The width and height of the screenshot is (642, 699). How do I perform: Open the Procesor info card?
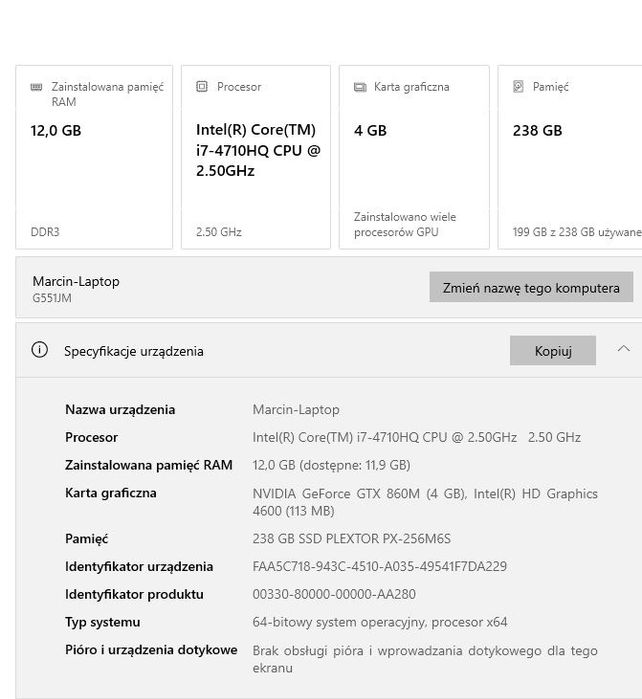[258, 157]
